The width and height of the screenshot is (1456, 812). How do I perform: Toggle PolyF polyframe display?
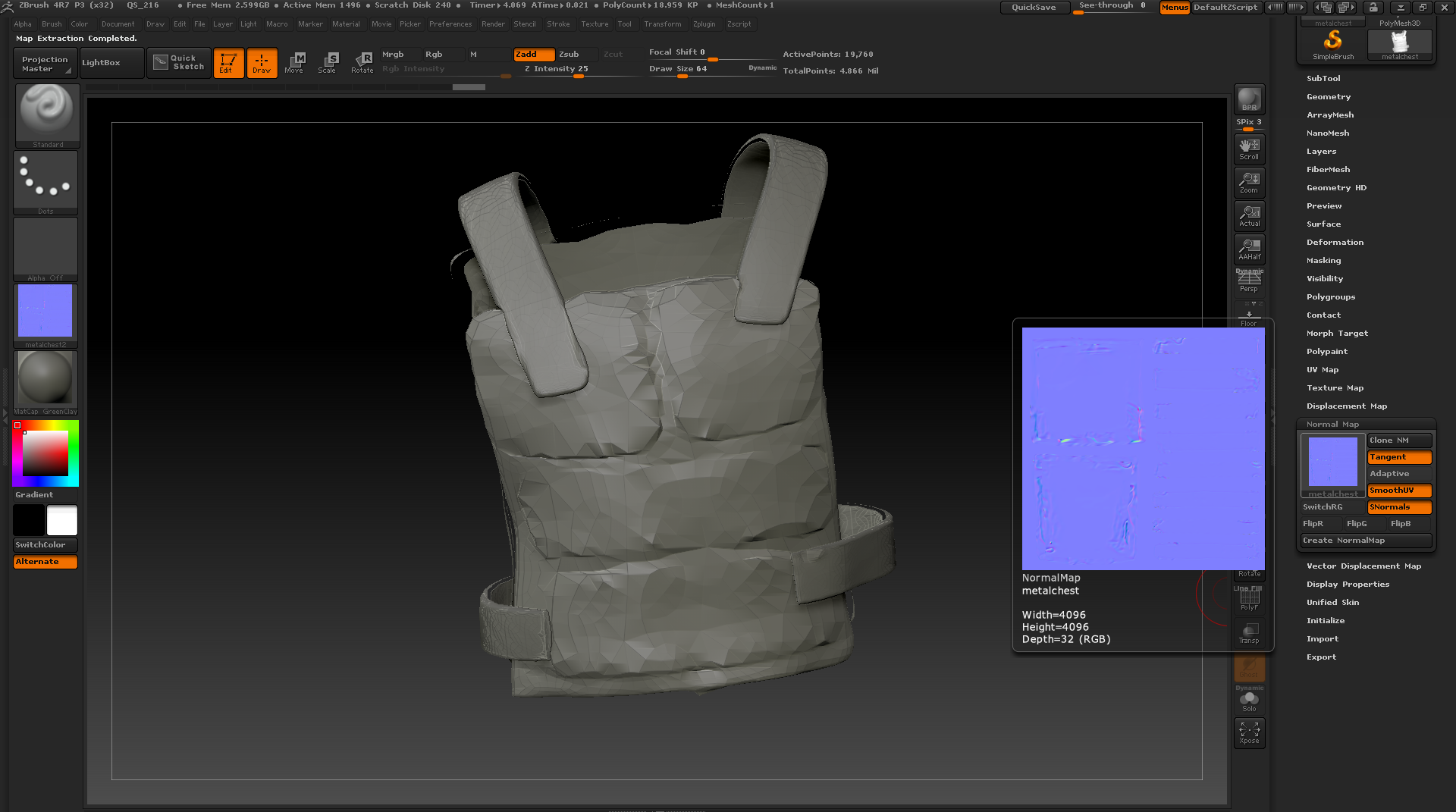(1249, 599)
